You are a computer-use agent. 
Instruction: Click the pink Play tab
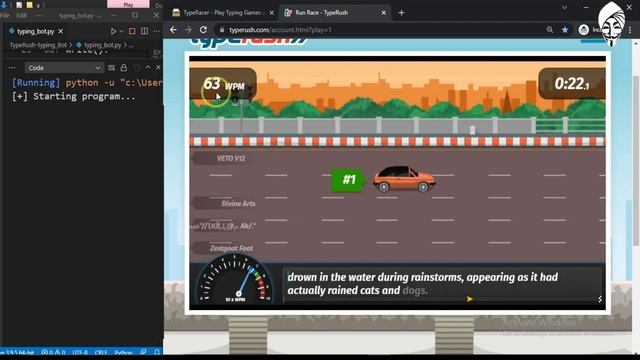(128, 4)
